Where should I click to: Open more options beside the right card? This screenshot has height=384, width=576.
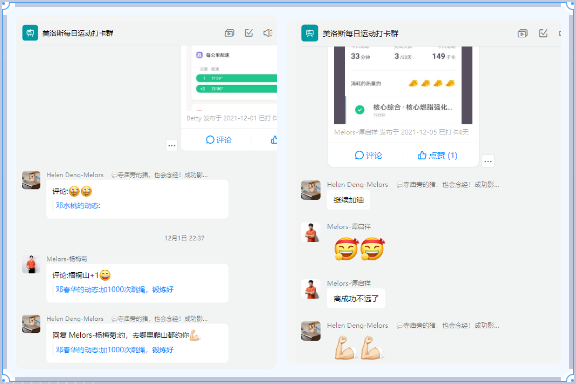click(488, 161)
